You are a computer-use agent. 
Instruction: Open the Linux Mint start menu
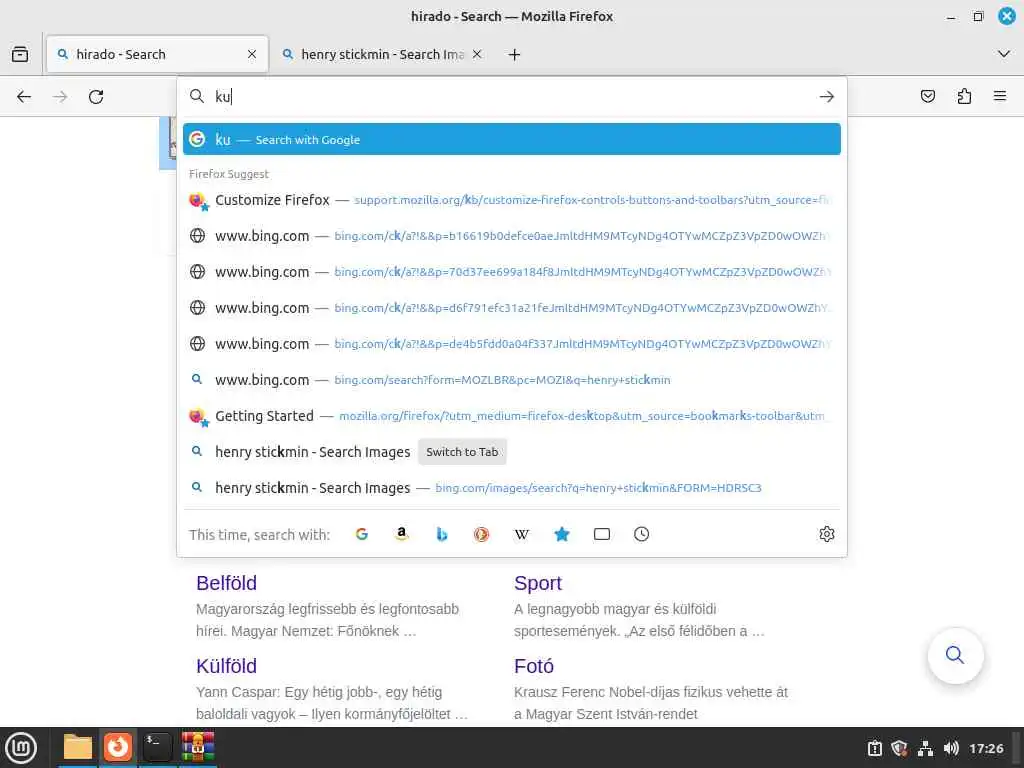[20, 748]
